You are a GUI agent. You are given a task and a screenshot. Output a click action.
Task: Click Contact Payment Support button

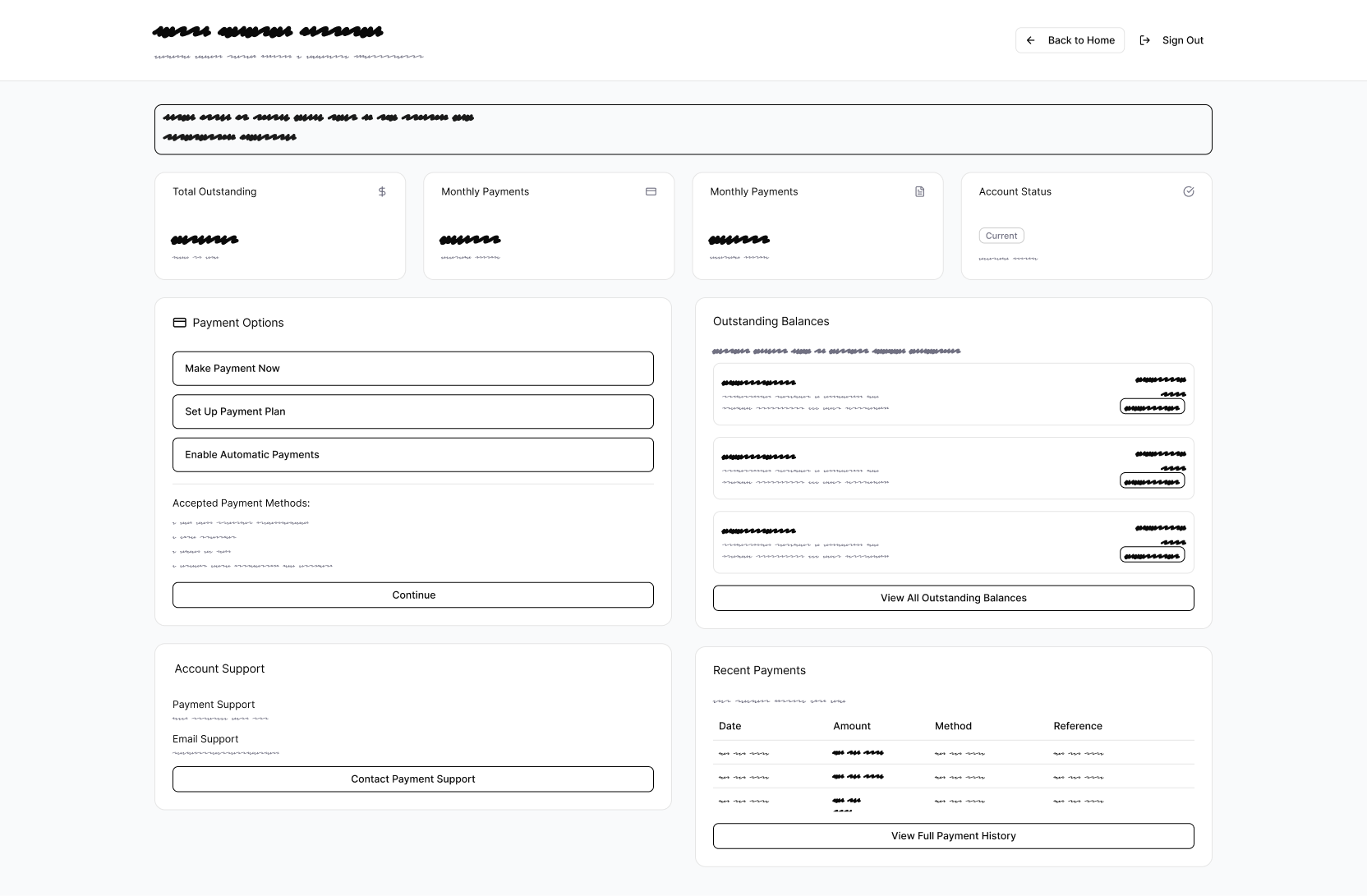pos(412,779)
